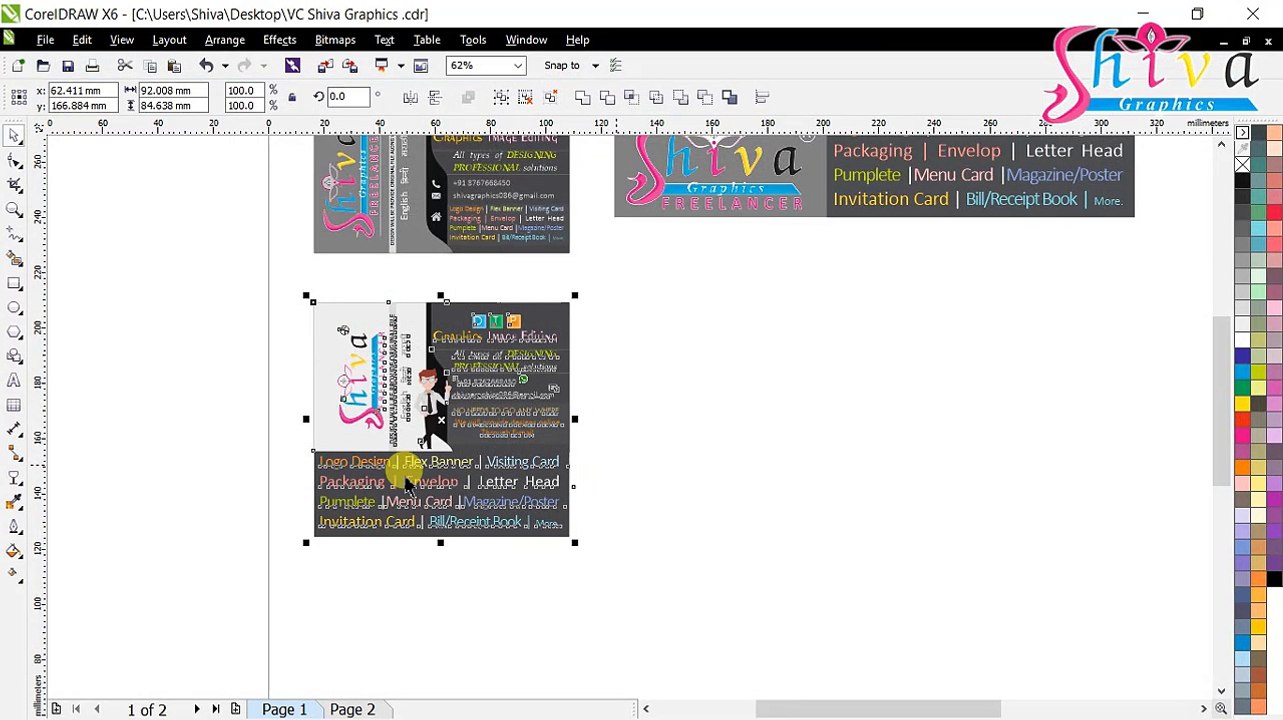Select the Text tool
The height and width of the screenshot is (720, 1283).
click(x=14, y=380)
